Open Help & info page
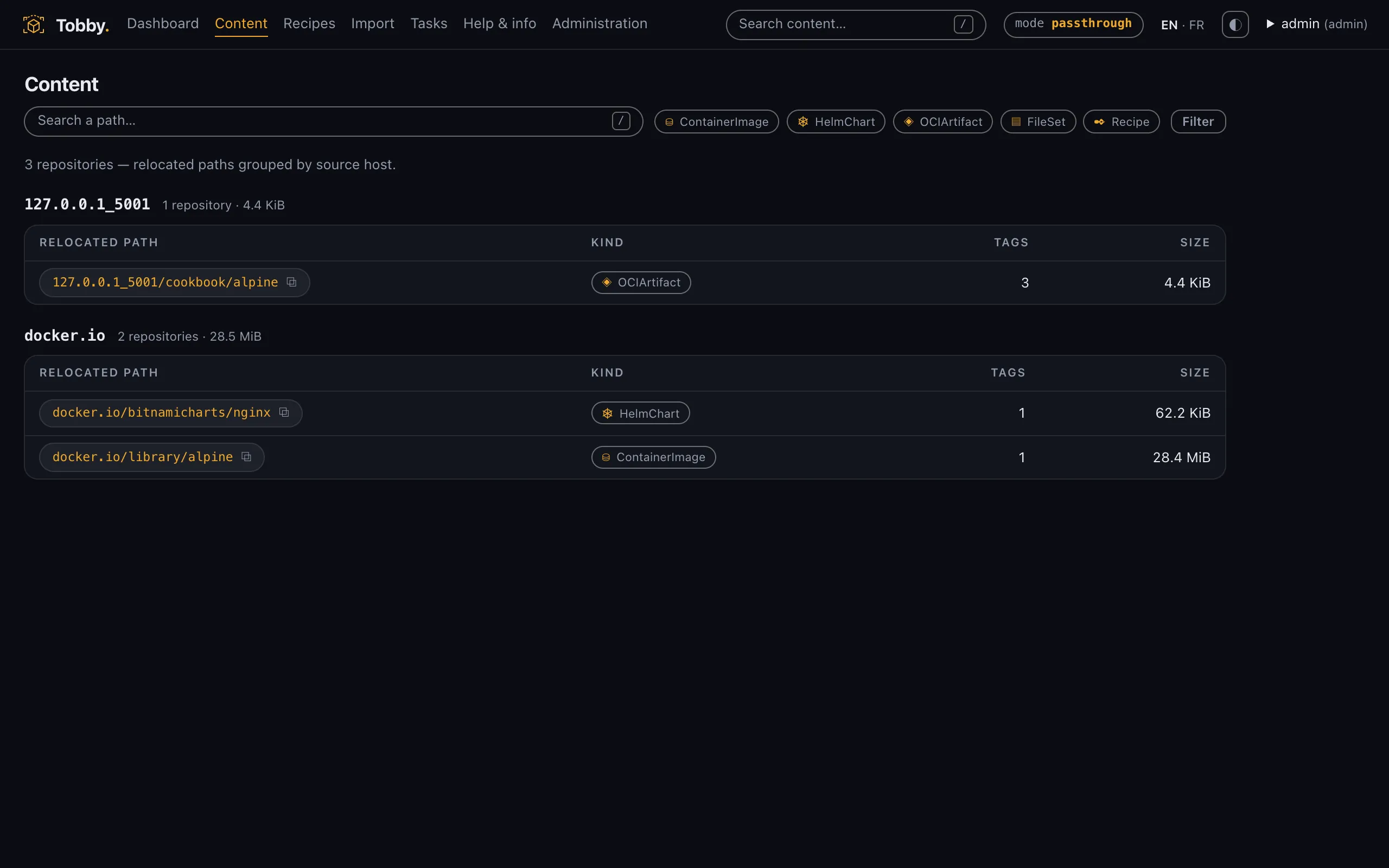Image resolution: width=1389 pixels, height=868 pixels. [x=499, y=23]
